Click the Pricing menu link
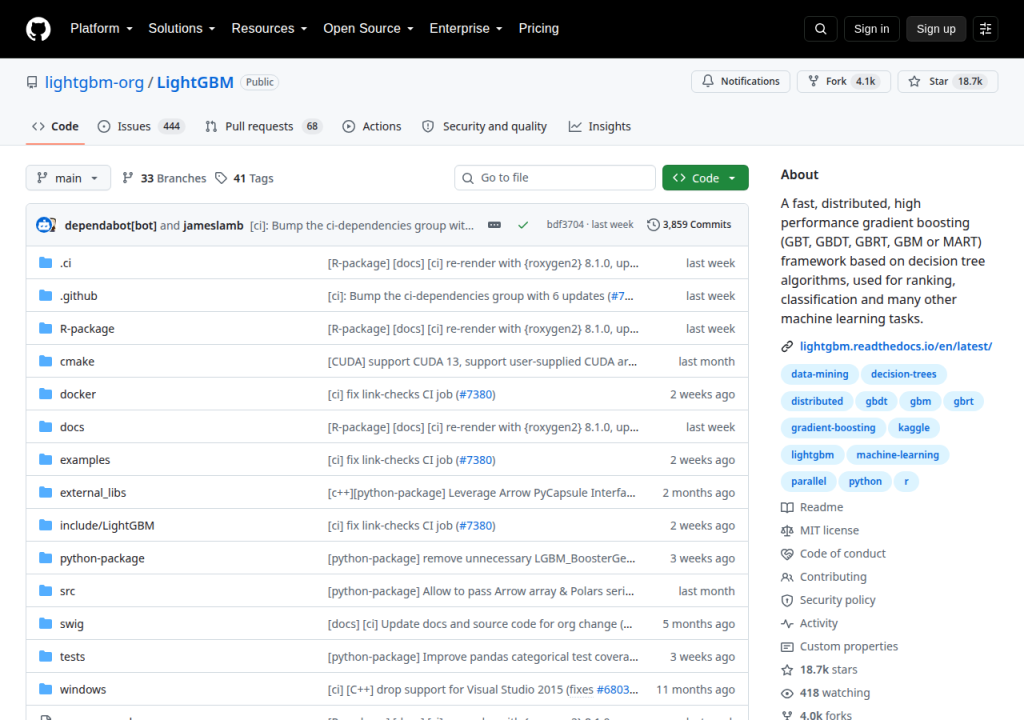 539,29
